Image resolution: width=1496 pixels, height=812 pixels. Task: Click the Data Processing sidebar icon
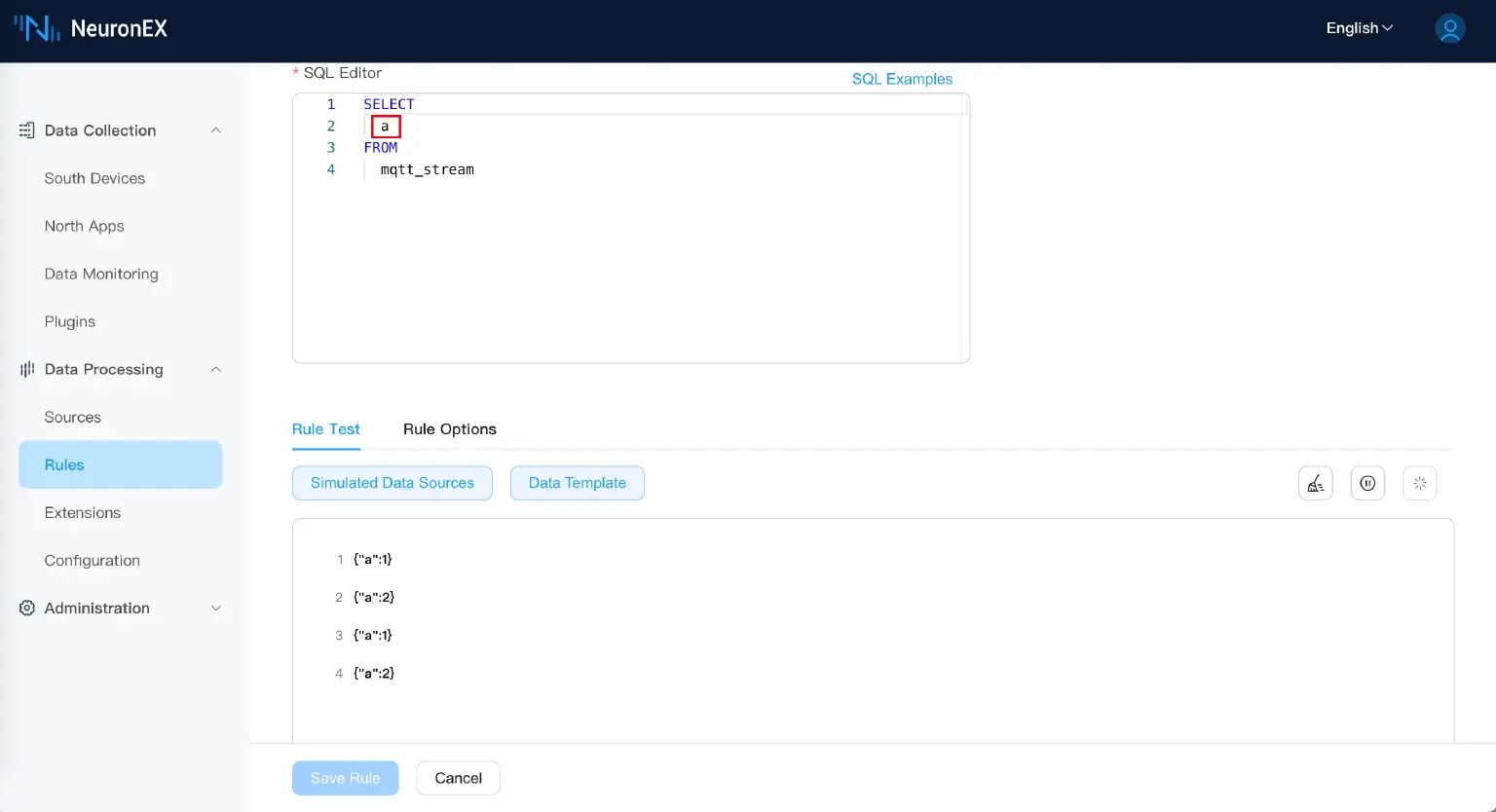click(27, 369)
